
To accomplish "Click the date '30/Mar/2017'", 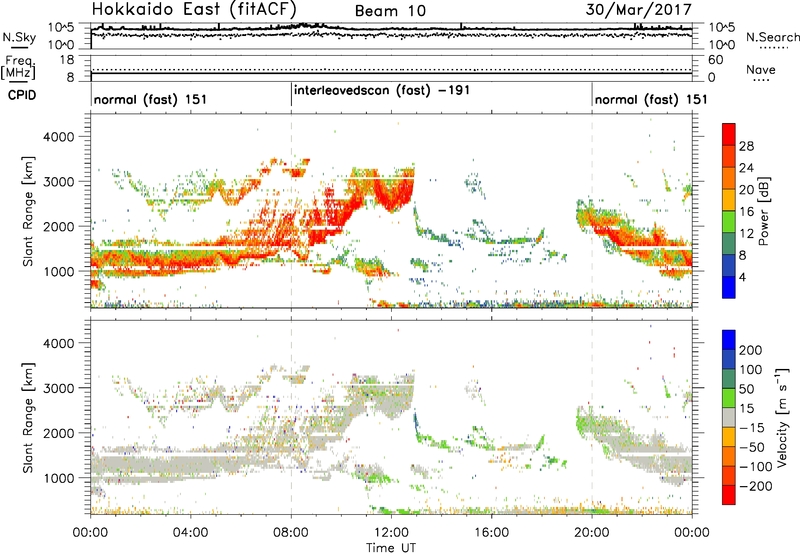I will [x=638, y=9].
